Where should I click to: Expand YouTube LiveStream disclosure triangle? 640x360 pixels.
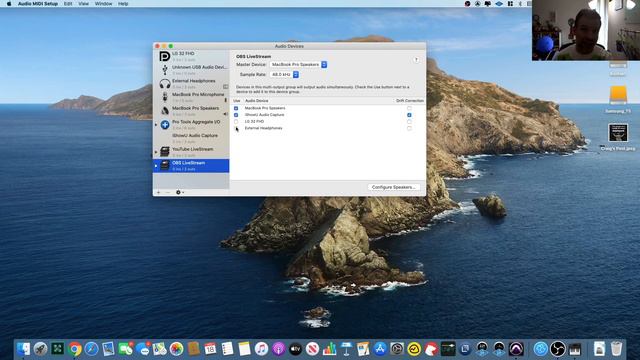[x=156, y=152]
